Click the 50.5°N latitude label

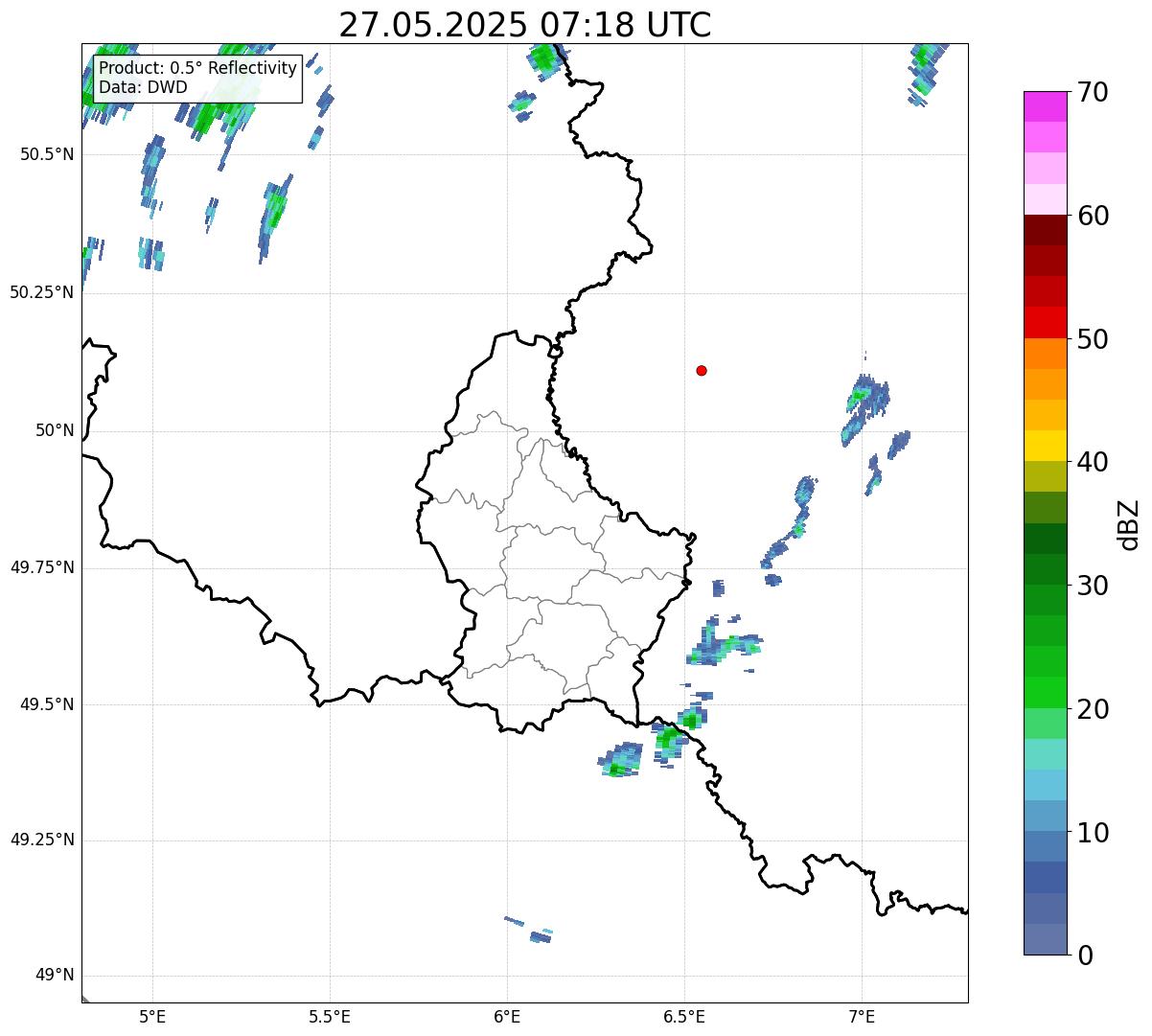click(x=47, y=154)
